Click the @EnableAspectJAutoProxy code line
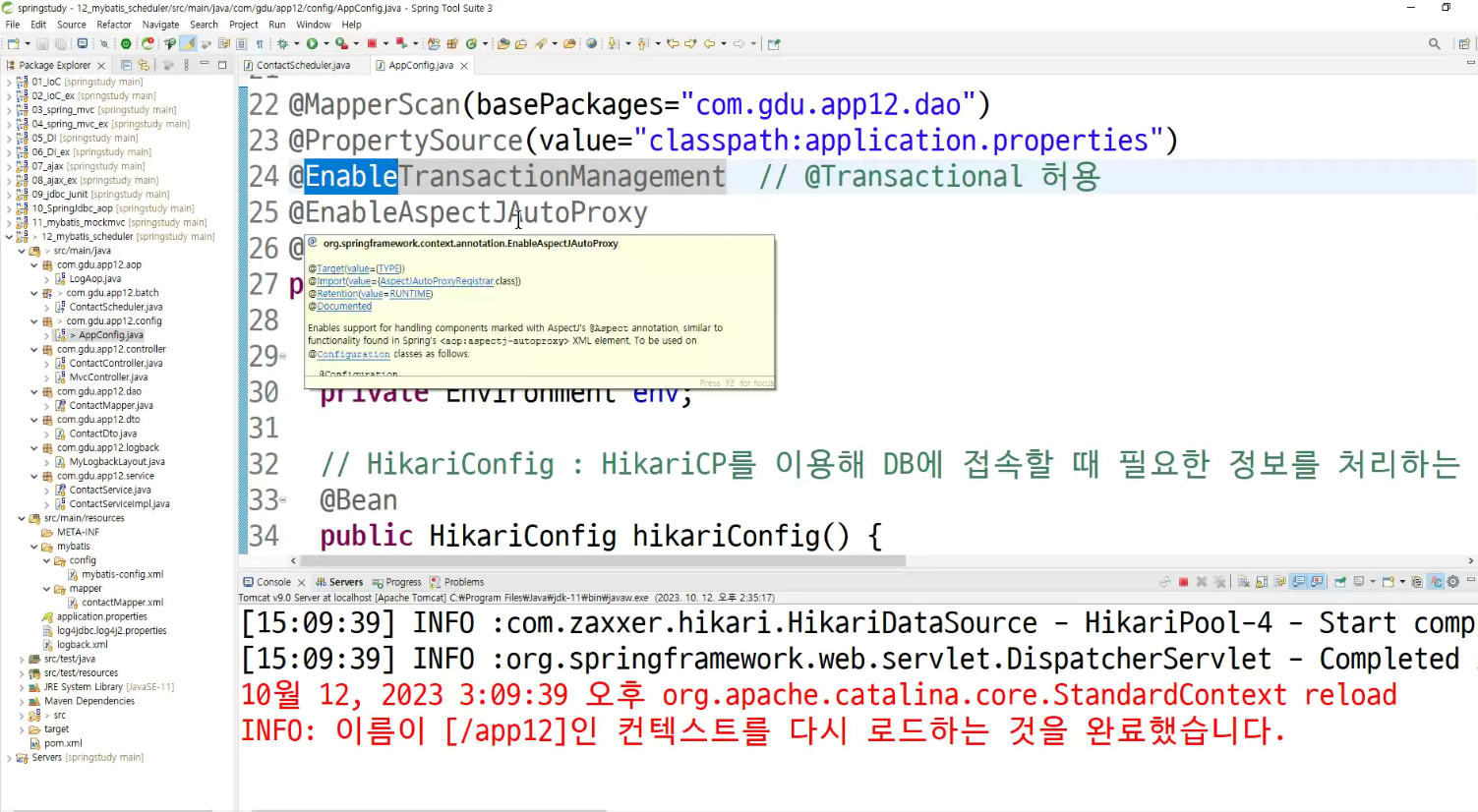 pos(468,212)
